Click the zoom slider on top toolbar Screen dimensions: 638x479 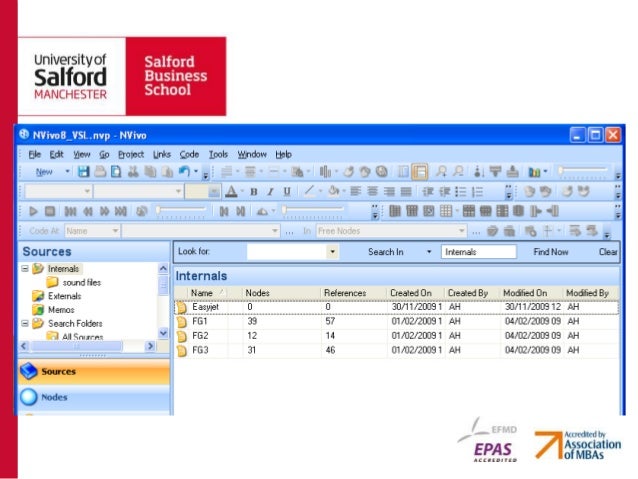point(584,171)
